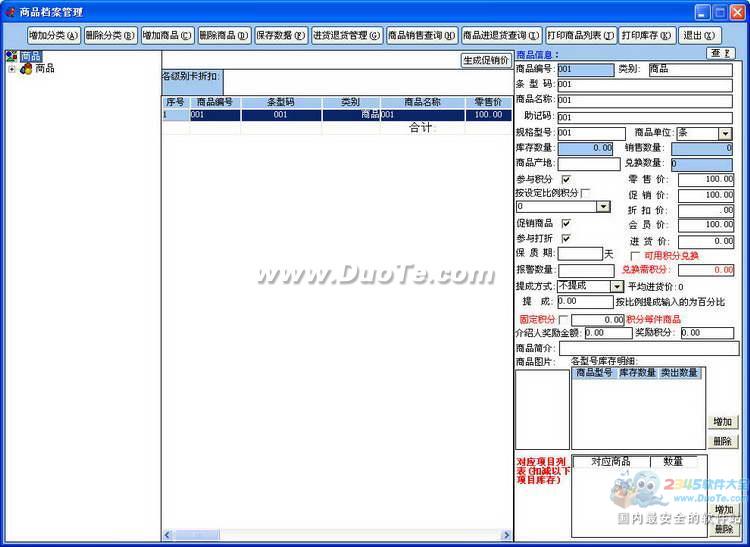
Task: Click the 商品编号 column header
Action: [x=215, y=102]
